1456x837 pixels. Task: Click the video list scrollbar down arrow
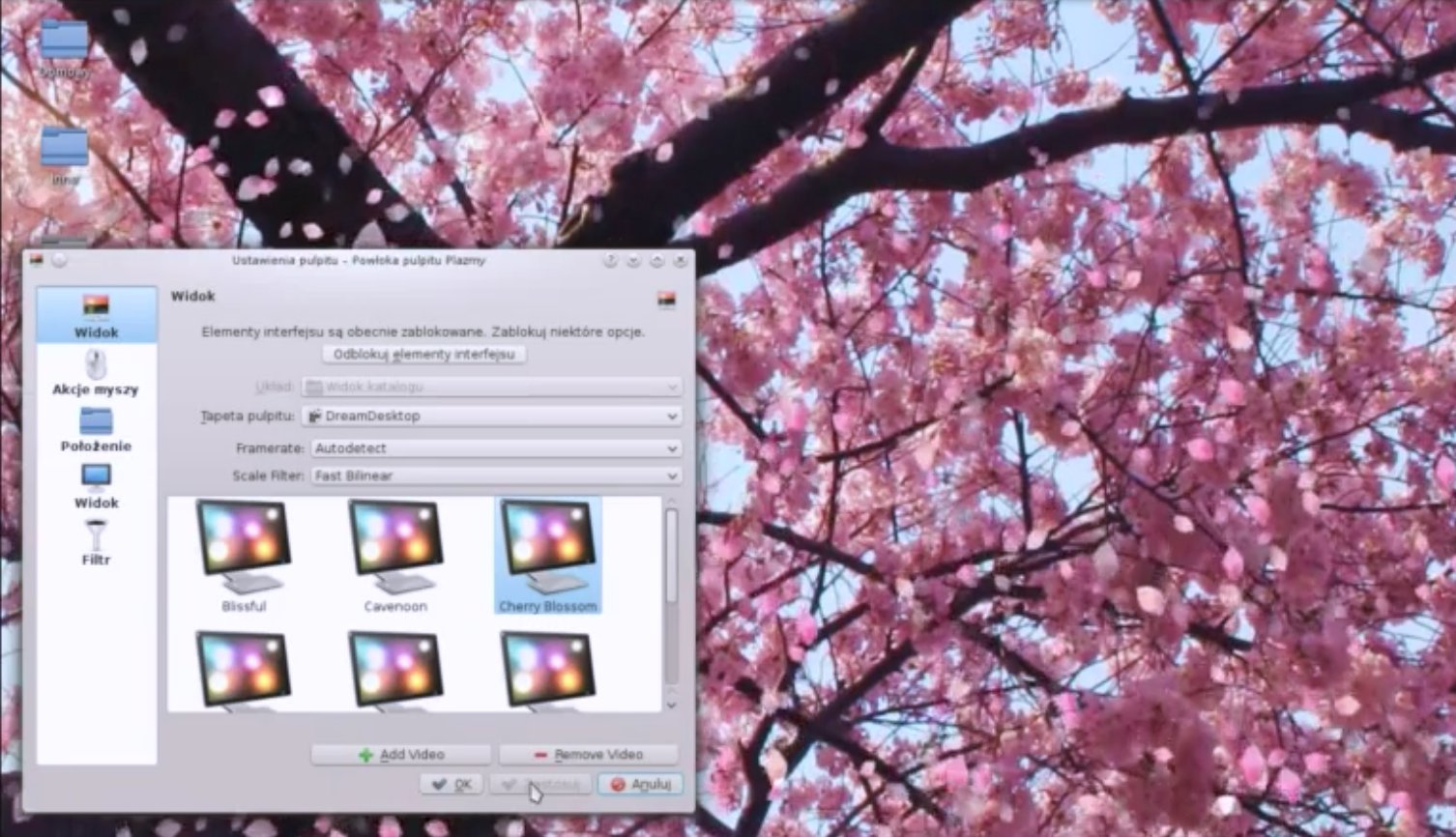pos(672,705)
